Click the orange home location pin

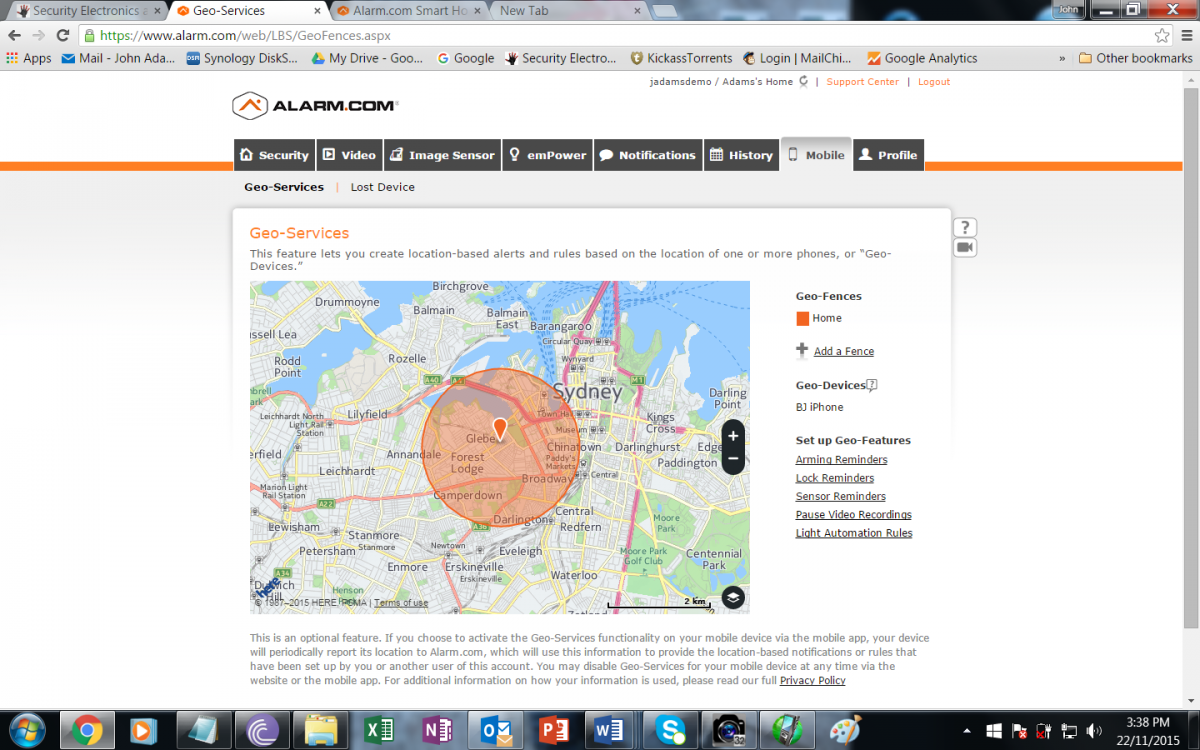pos(500,430)
